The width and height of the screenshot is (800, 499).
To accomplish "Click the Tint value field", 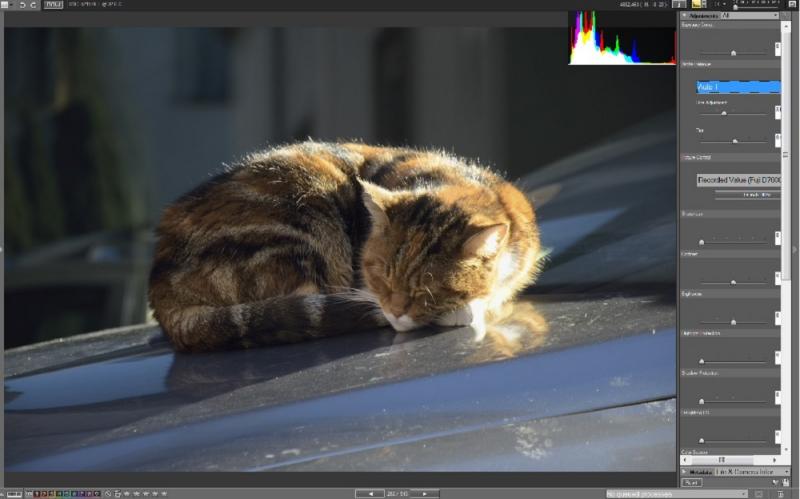I will (x=778, y=140).
